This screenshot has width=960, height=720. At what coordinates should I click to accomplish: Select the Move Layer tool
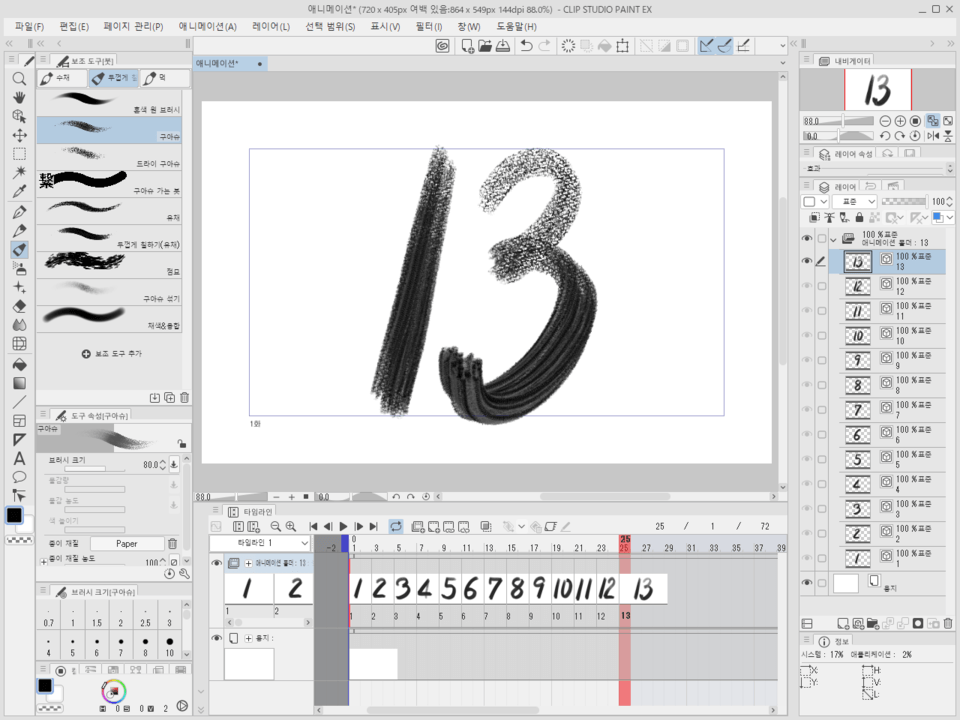[x=19, y=135]
